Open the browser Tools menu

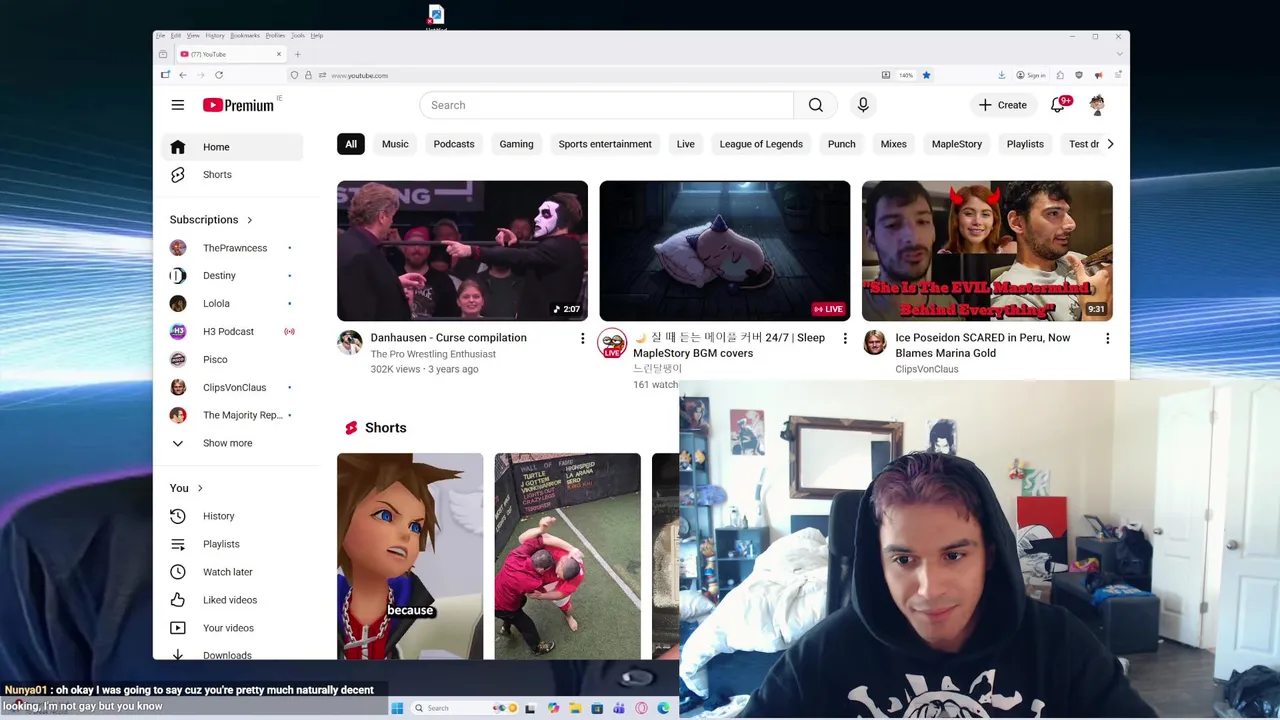tap(298, 36)
